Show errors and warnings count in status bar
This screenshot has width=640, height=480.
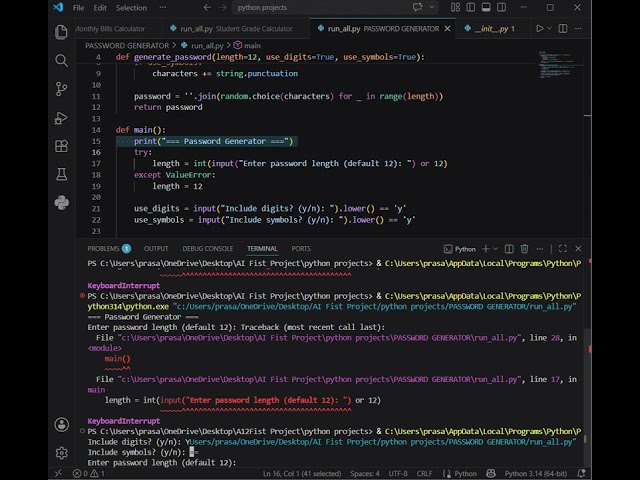point(89,473)
